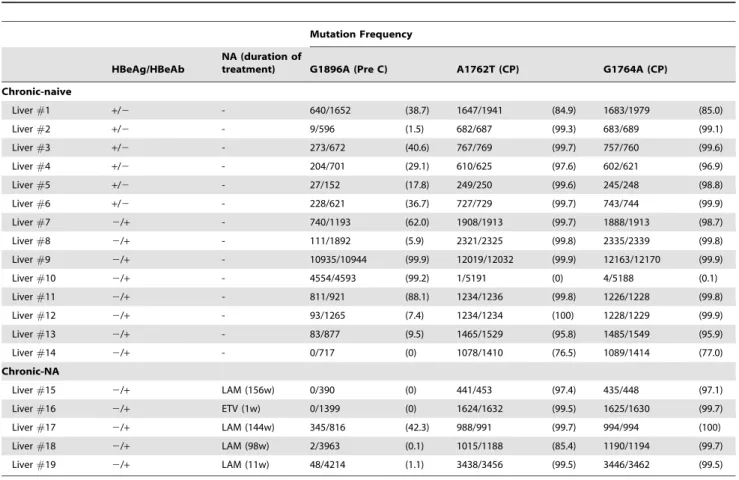
Task: Select the 'HBeAg/HBeAb' column header
Action: coord(148,69)
